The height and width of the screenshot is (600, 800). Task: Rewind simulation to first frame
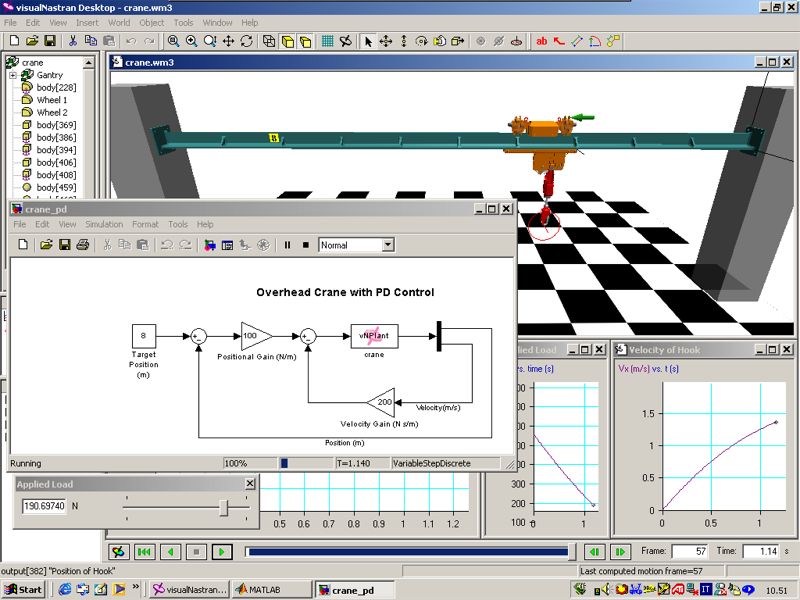coord(144,552)
